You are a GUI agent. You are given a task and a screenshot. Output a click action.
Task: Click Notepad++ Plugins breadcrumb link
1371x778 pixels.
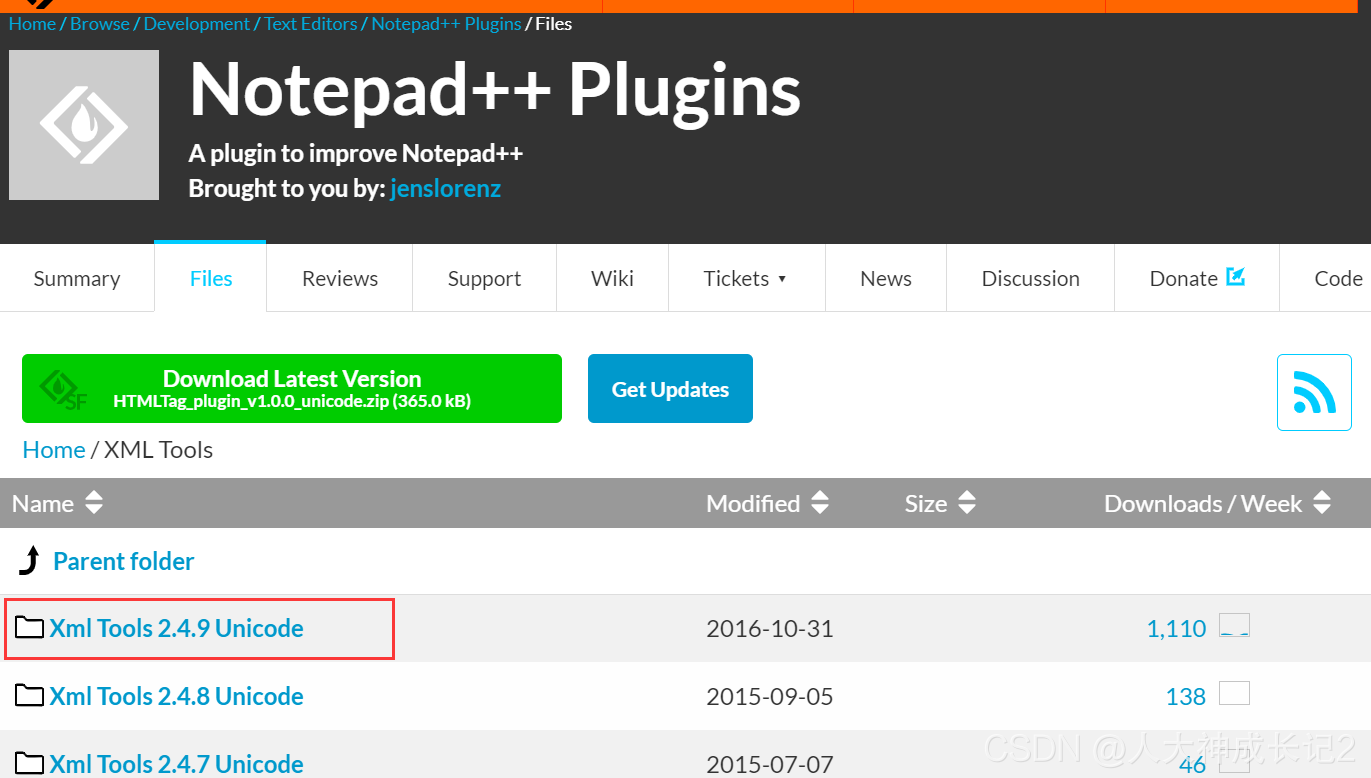(x=446, y=23)
